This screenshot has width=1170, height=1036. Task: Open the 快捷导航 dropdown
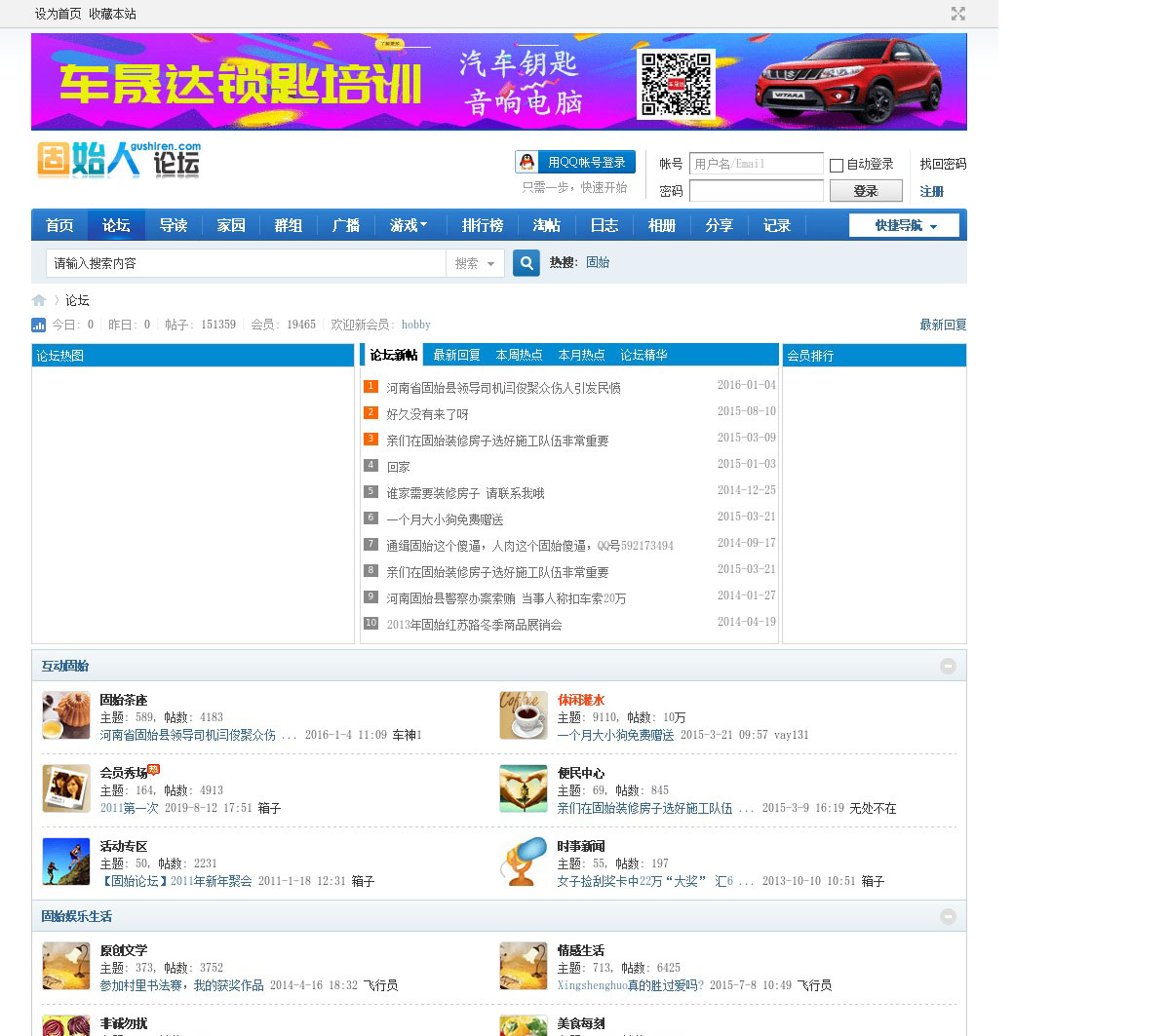pyautogui.click(x=904, y=226)
